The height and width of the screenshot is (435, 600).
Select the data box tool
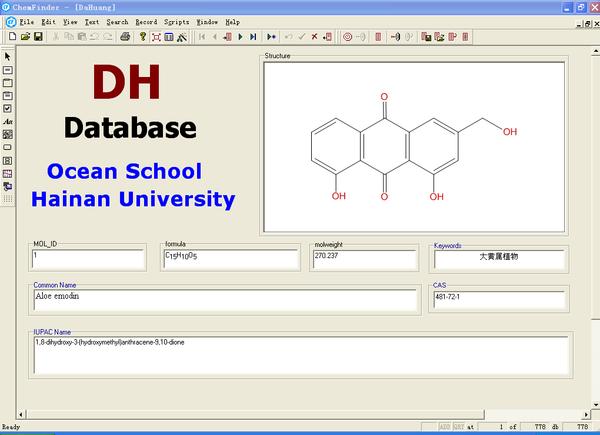(x=8, y=70)
